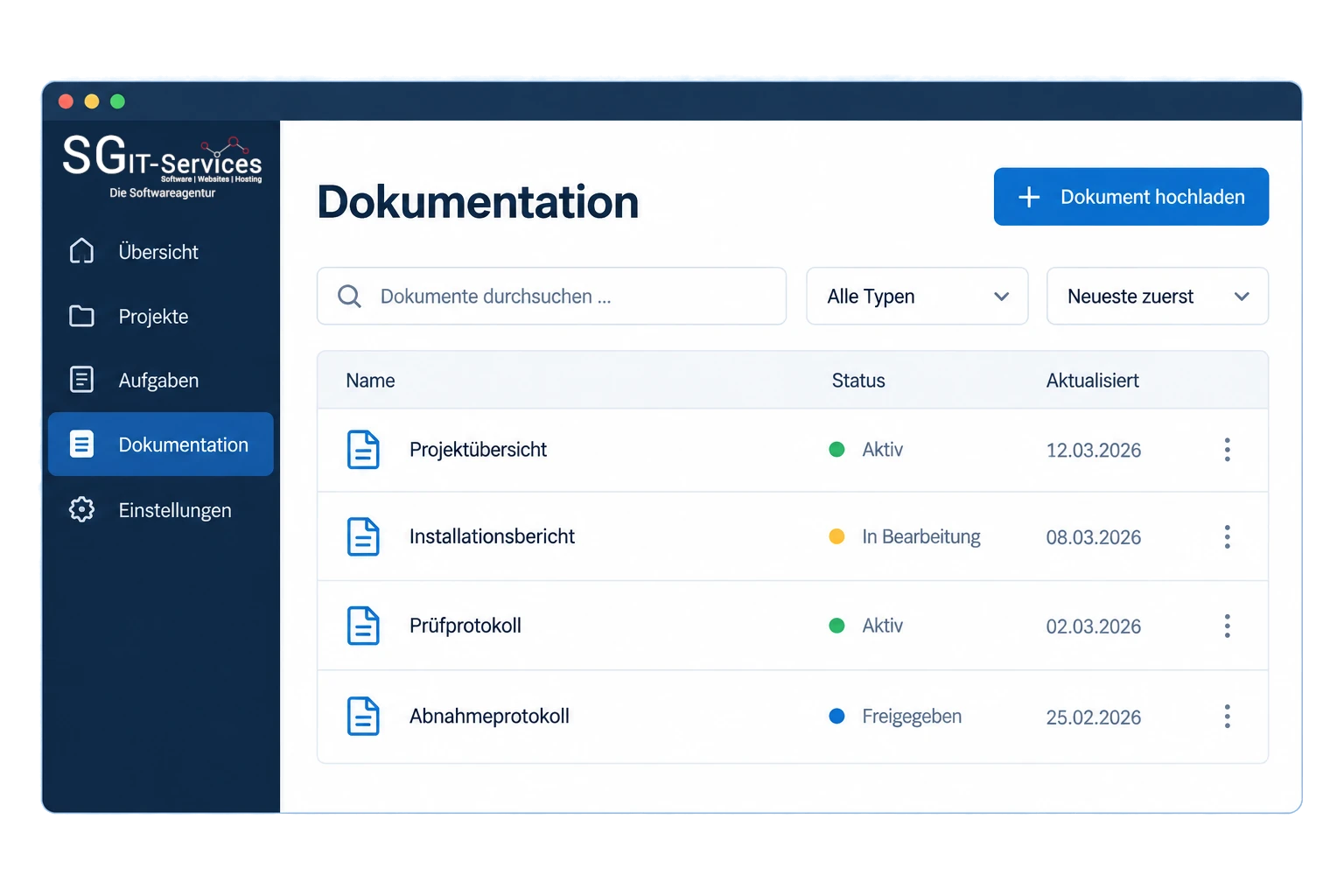Click the Abnahmeprotokoll document file icon
Screen dimensions: 1344x896
363,716
